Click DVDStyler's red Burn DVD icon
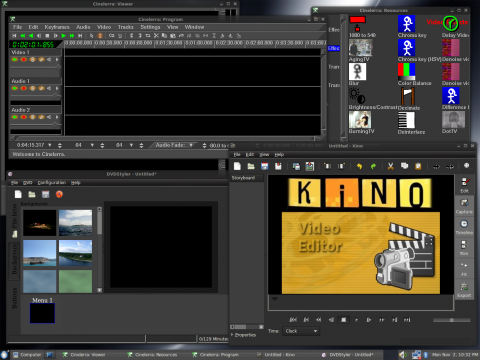 (x=59, y=194)
